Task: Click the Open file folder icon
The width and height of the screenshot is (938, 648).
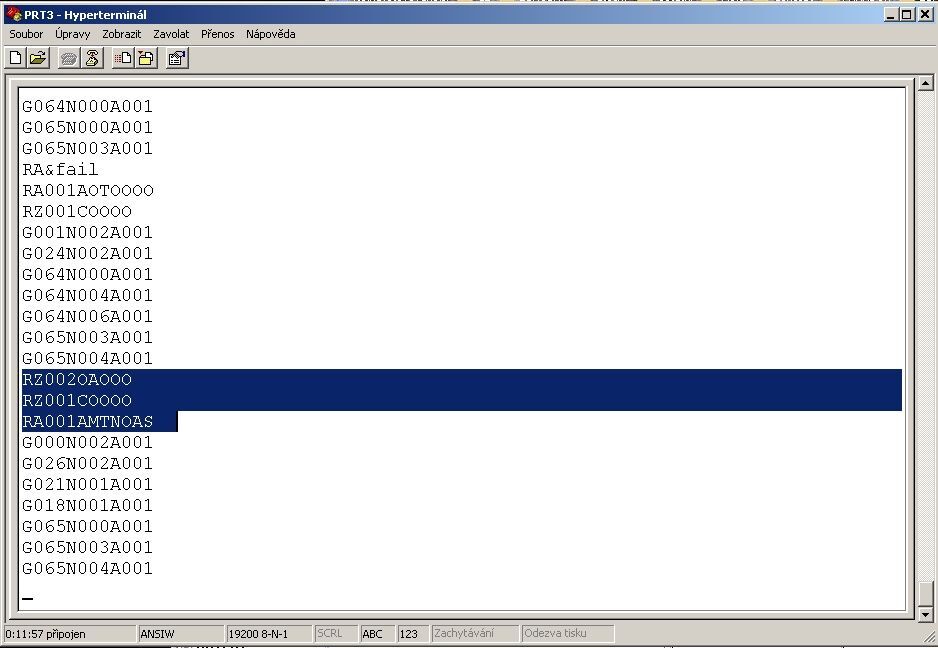Action: pyautogui.click(x=38, y=58)
